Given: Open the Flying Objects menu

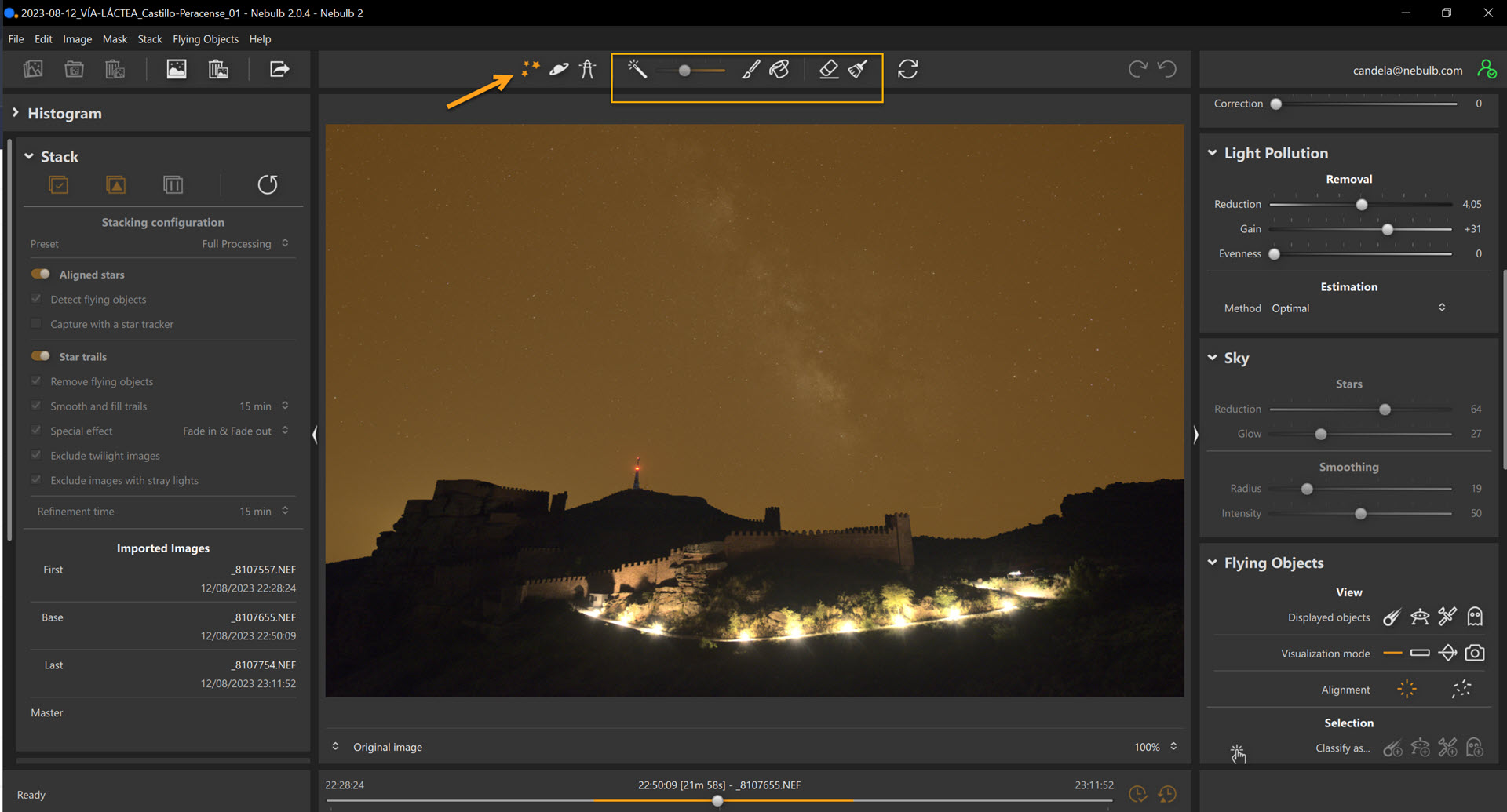Looking at the screenshot, I should (x=205, y=39).
